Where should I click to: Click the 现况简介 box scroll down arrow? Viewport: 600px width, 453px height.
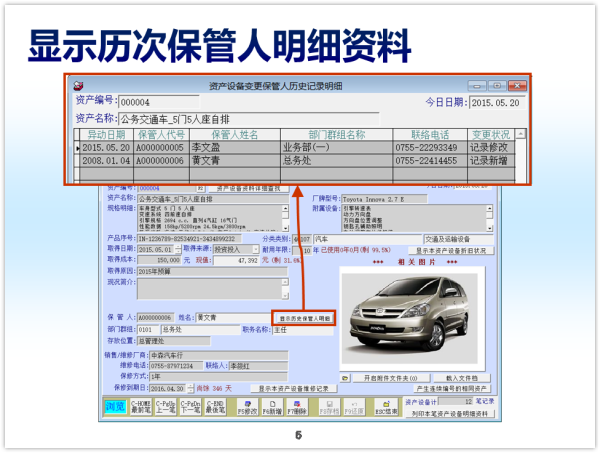point(285,295)
